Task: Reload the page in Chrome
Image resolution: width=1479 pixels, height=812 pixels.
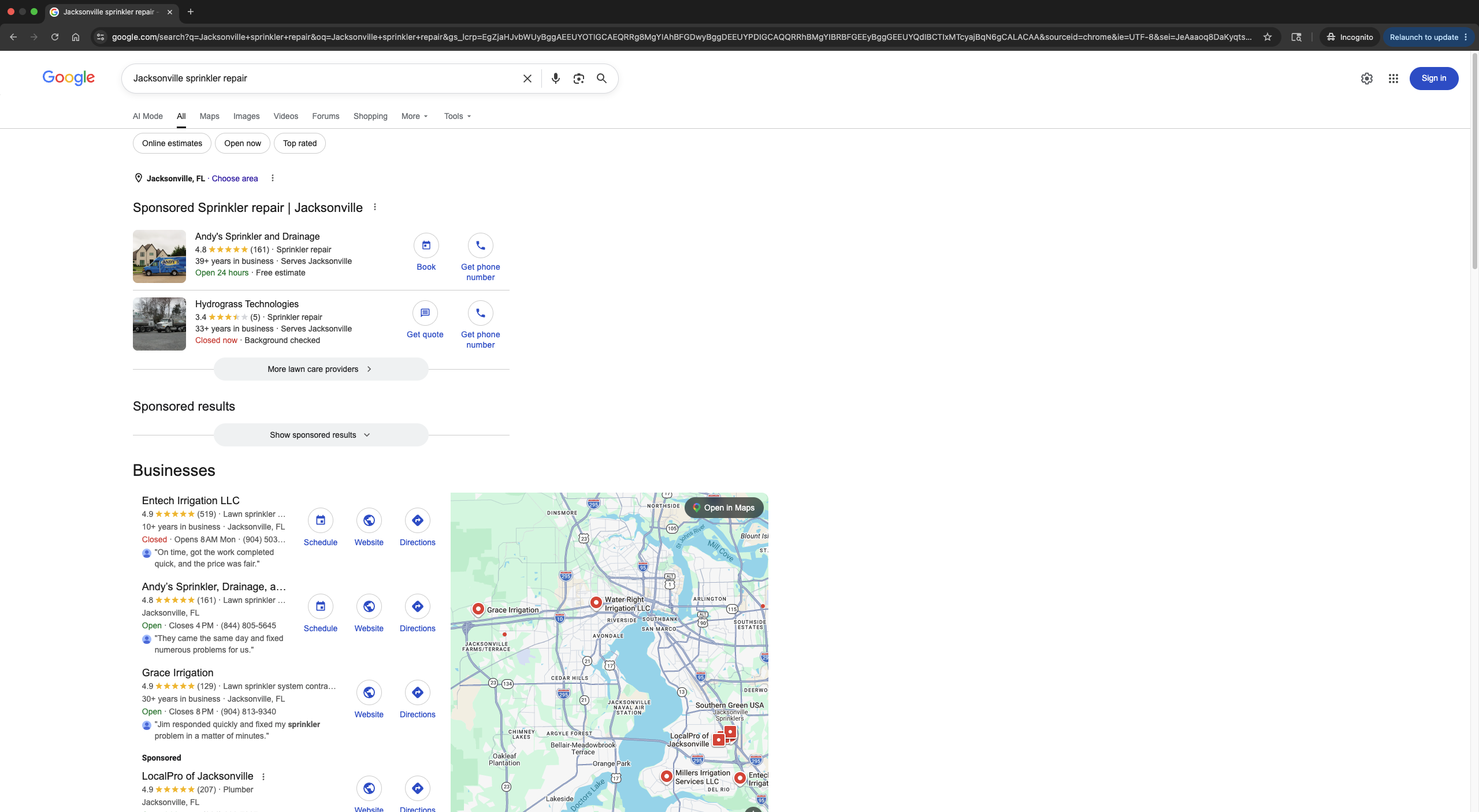Action: coord(55,37)
